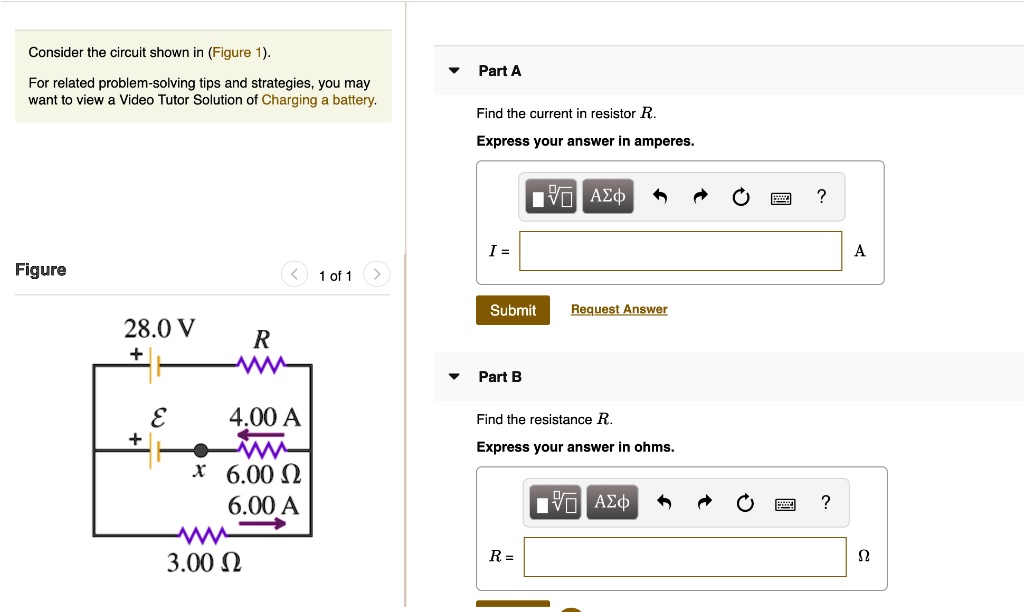Click the help question mark in Part B toolbar
This screenshot has width=1024, height=612.
coord(825,502)
